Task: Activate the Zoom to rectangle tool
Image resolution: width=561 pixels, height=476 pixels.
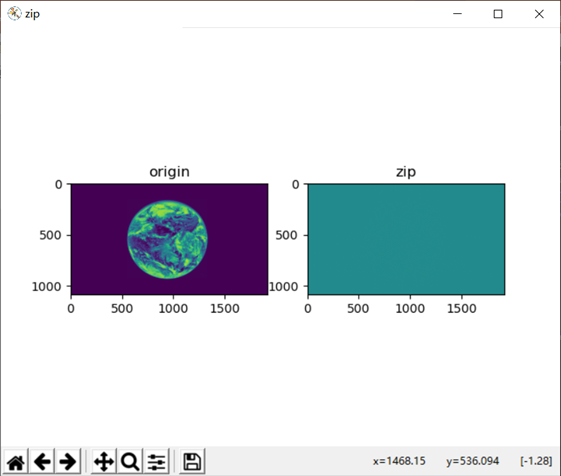Action: tap(130, 462)
